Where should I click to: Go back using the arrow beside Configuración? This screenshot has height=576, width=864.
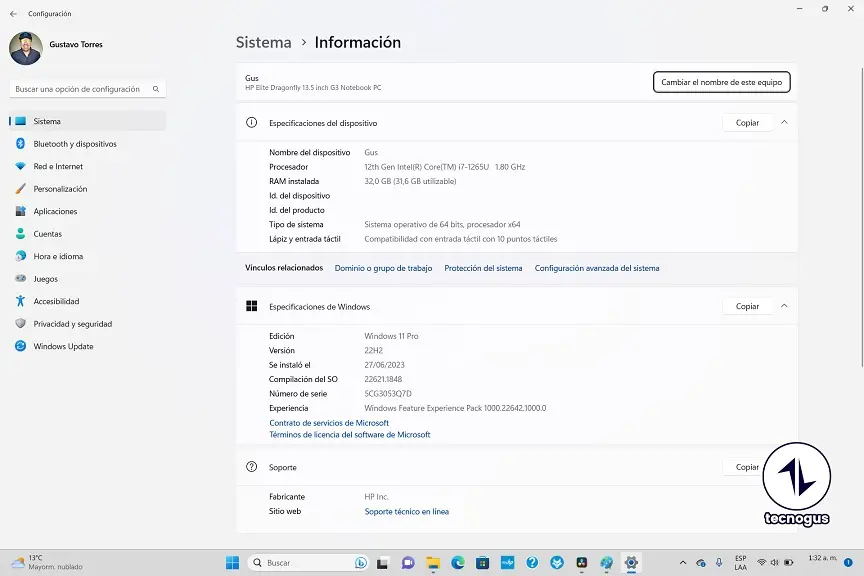(13, 14)
